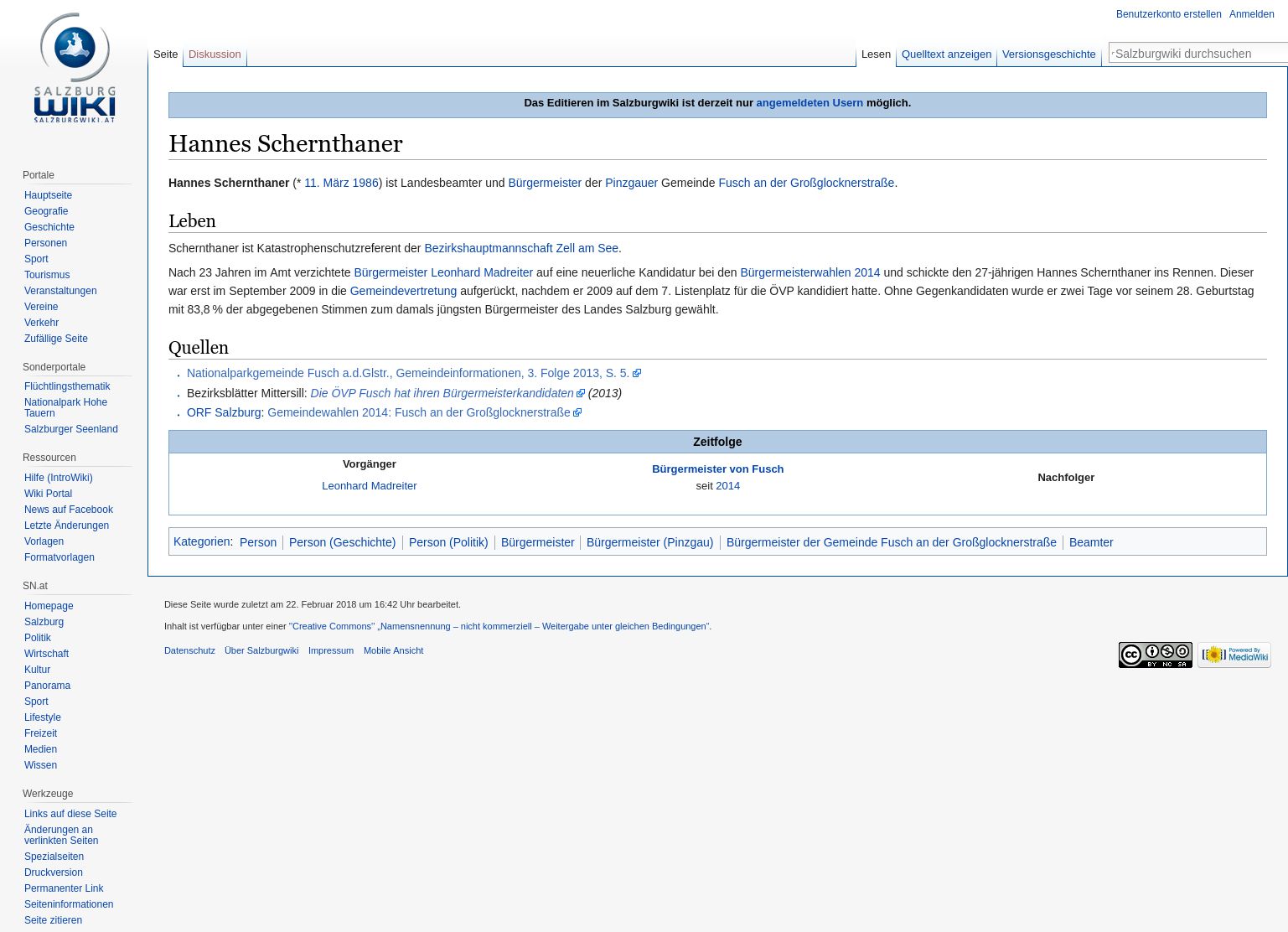Screen dimensions: 1288x932
Task: Open the 11. März birth date link
Action: 326,183
